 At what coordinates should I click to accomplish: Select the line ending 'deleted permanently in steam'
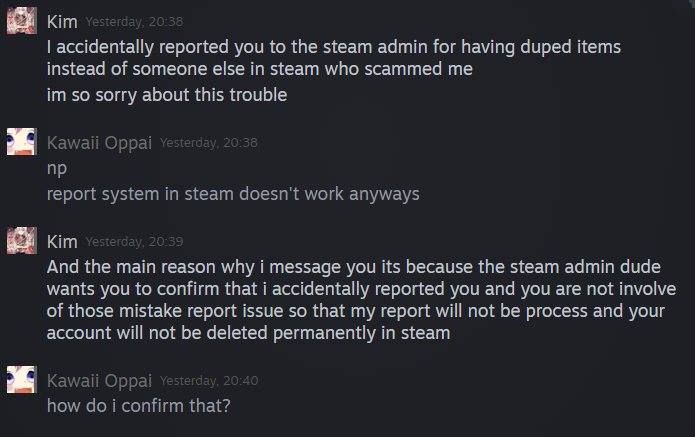[x=248, y=333]
